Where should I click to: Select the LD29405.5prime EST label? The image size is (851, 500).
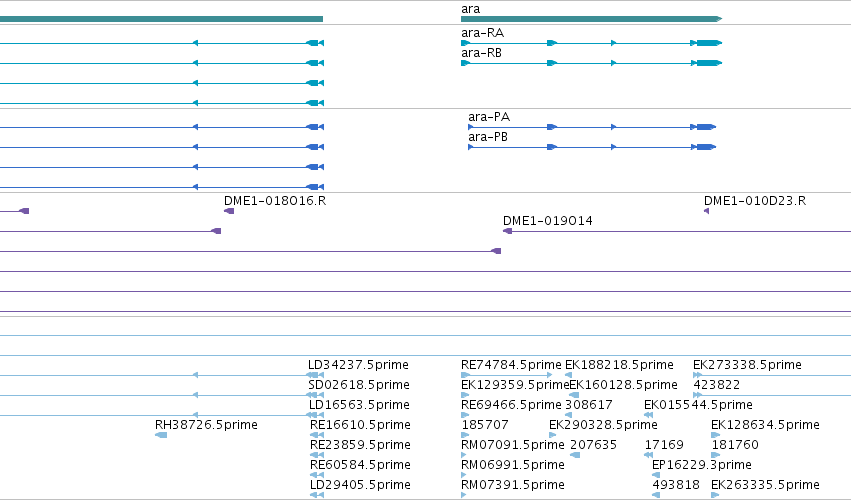360,485
